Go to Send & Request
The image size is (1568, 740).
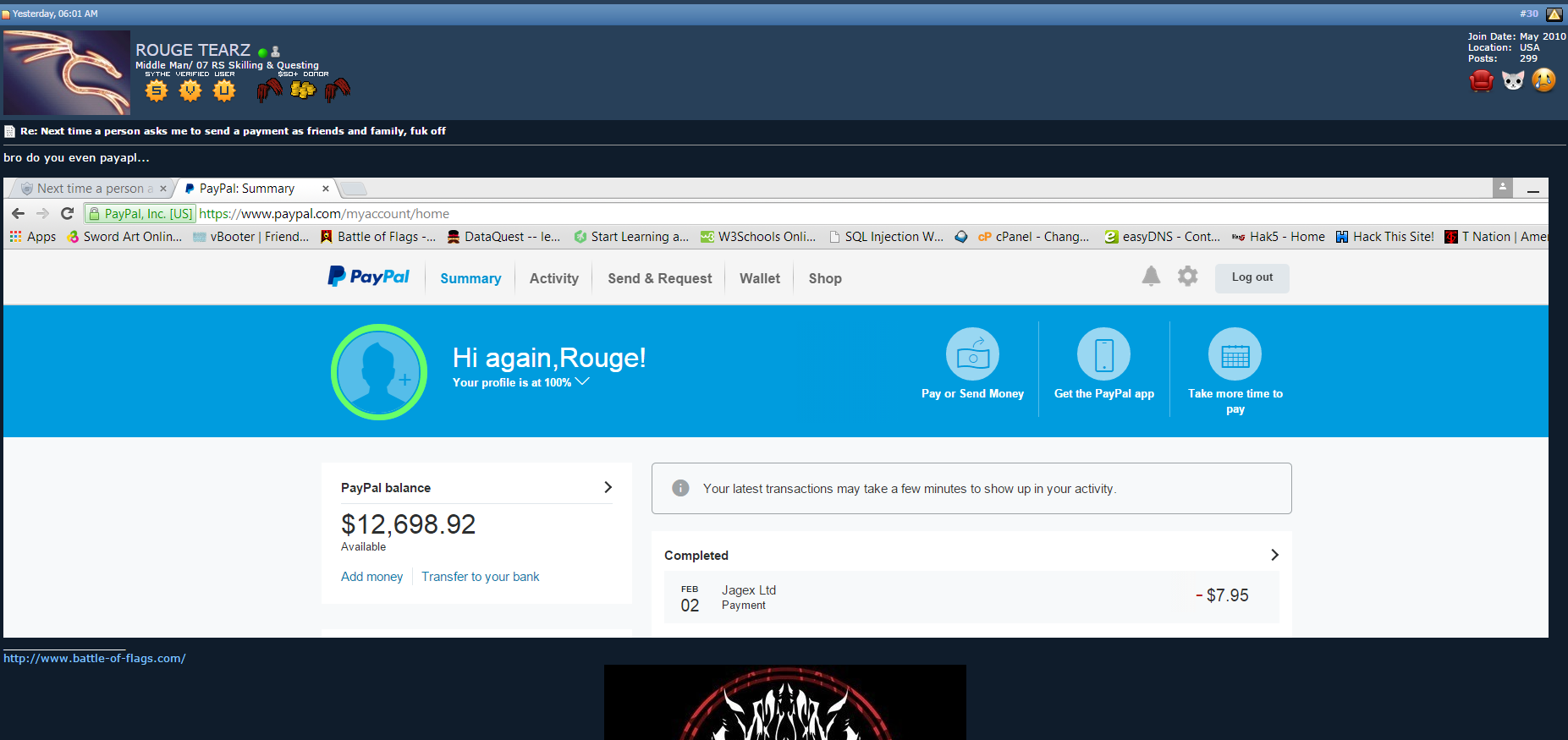click(660, 278)
